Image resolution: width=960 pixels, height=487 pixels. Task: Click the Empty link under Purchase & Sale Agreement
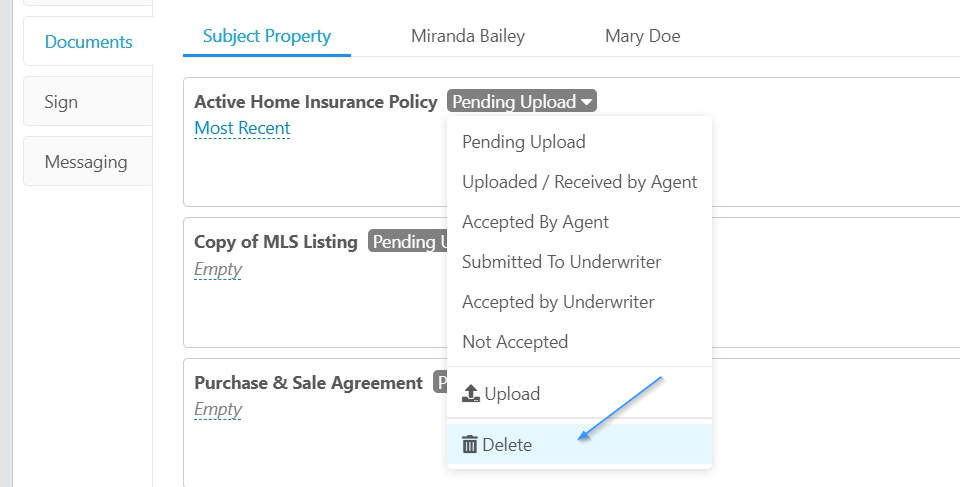click(x=218, y=409)
